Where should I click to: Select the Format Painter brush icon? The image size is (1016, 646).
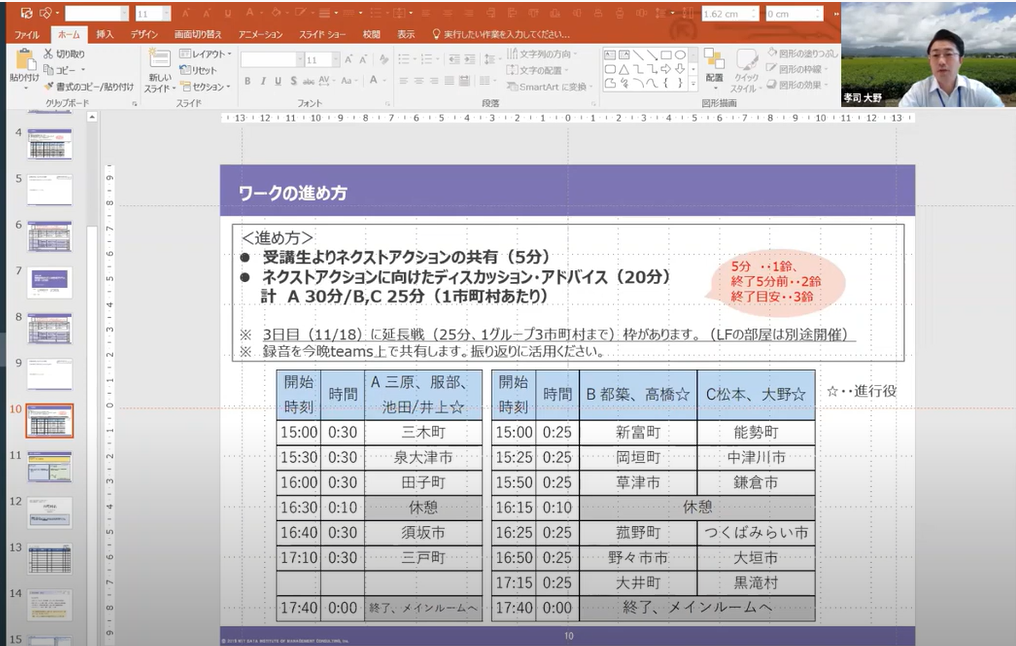[49, 87]
